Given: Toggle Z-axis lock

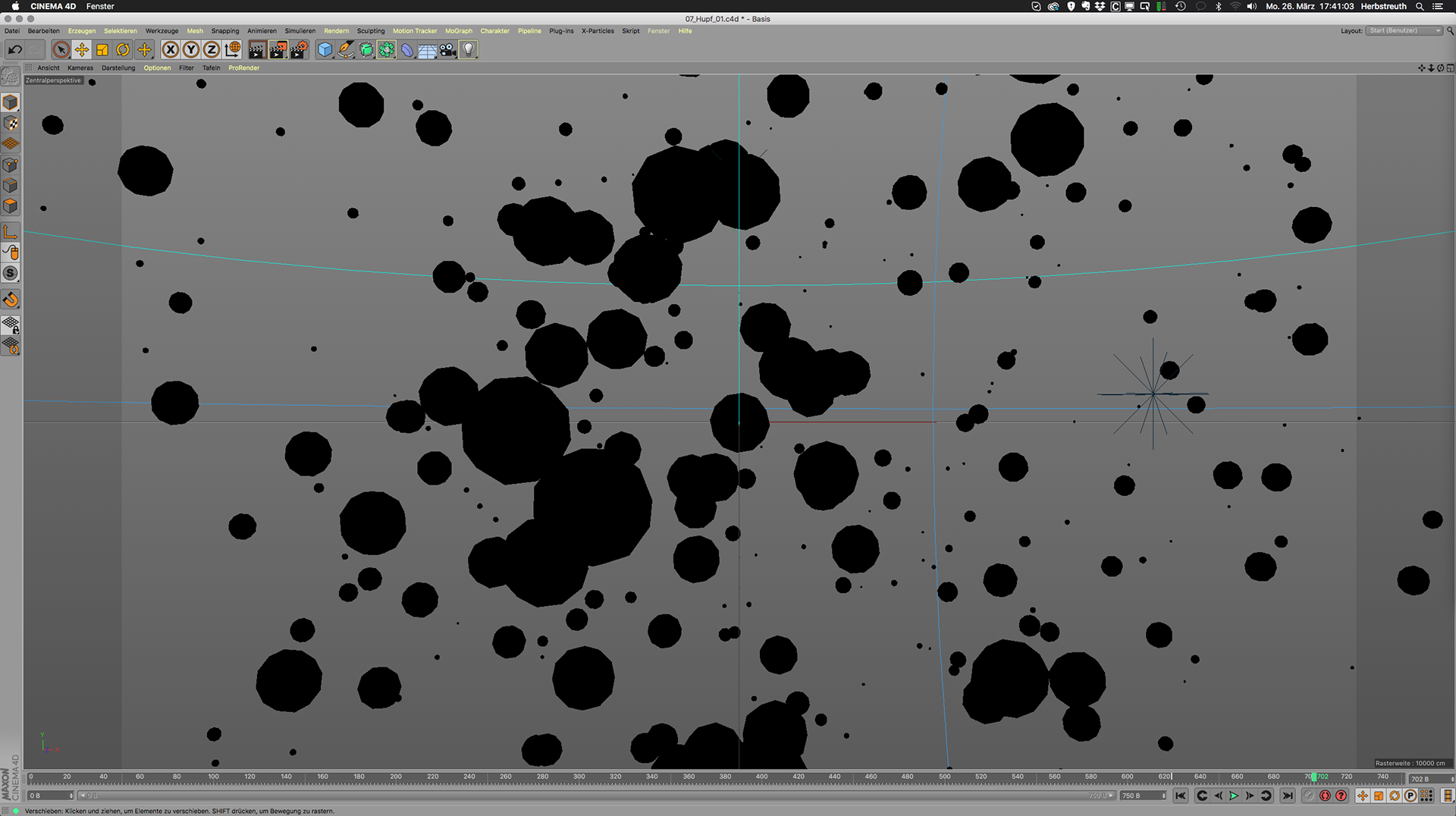Looking at the screenshot, I should [x=212, y=50].
